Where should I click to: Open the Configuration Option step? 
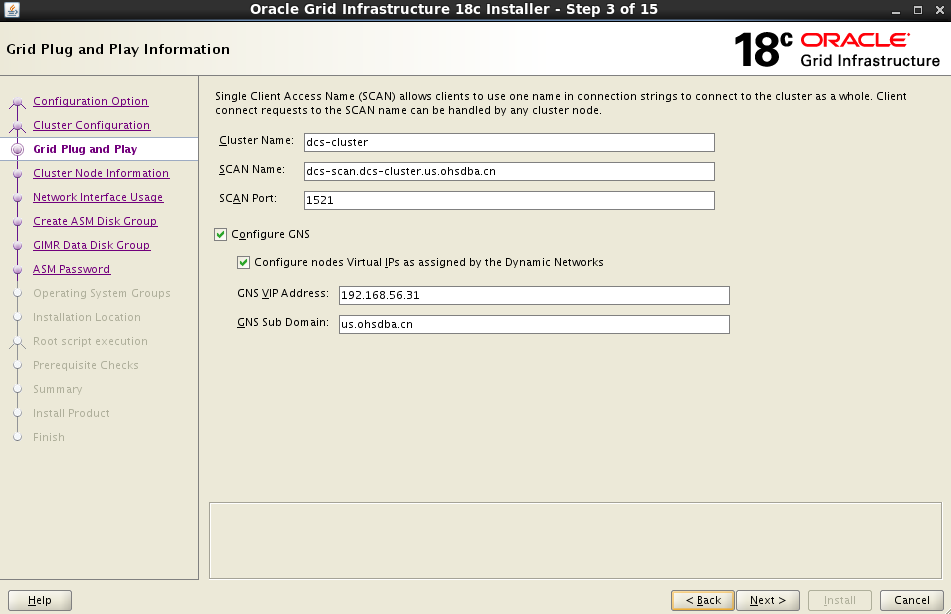90,101
